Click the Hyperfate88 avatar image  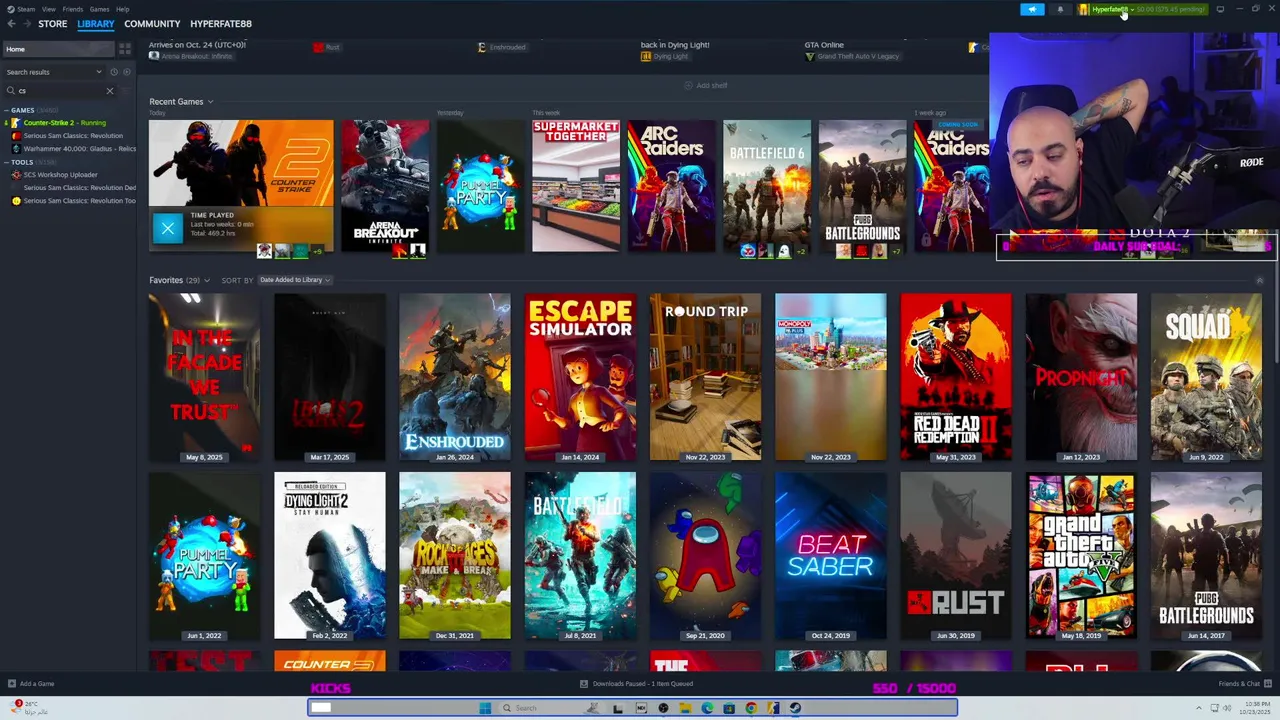1083,9
